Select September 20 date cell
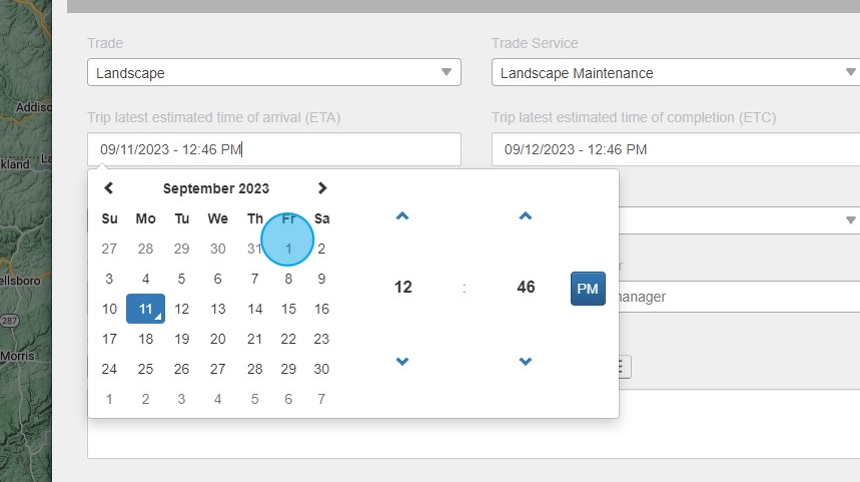 tap(218, 339)
